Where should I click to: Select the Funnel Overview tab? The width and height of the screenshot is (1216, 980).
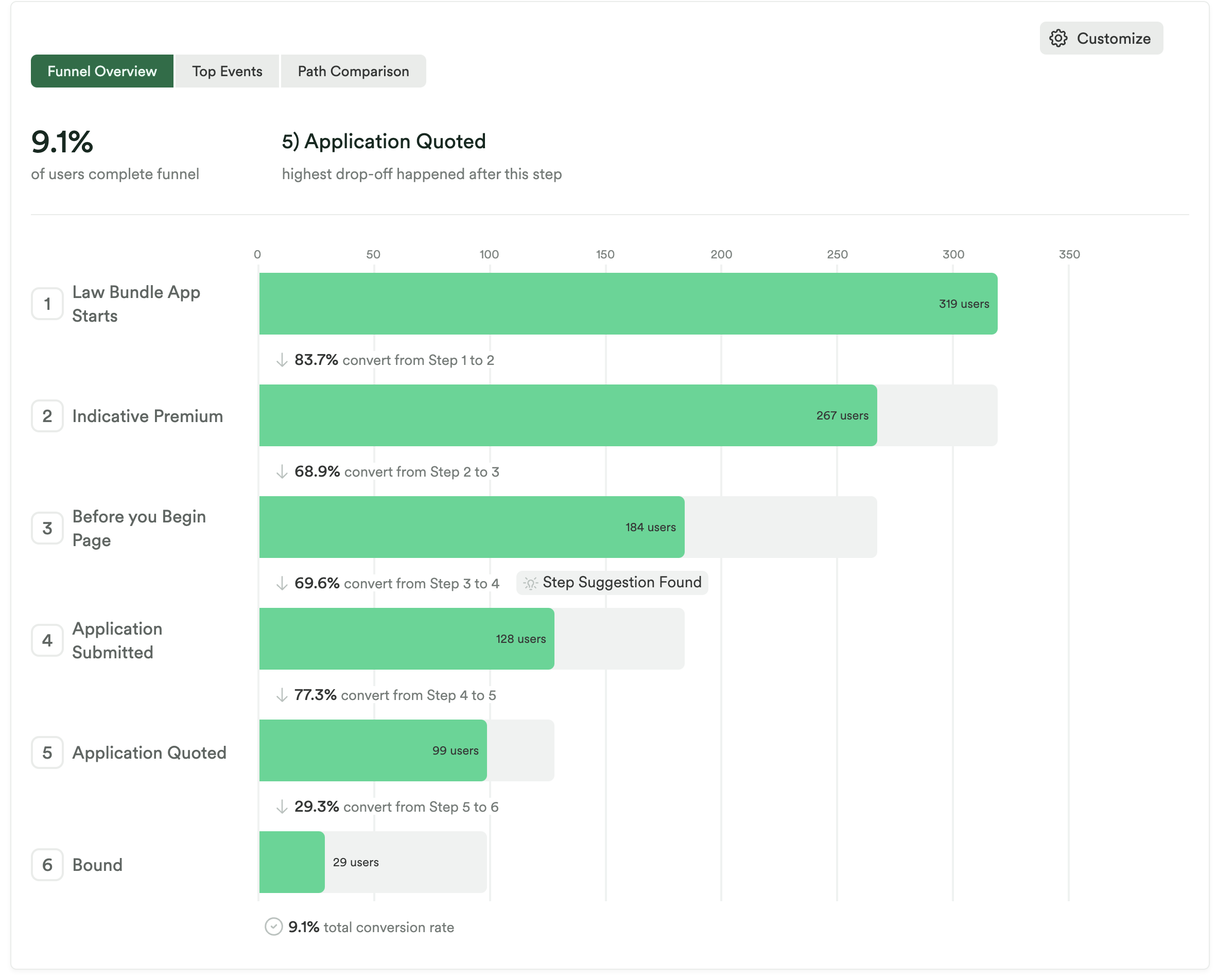[x=101, y=71]
